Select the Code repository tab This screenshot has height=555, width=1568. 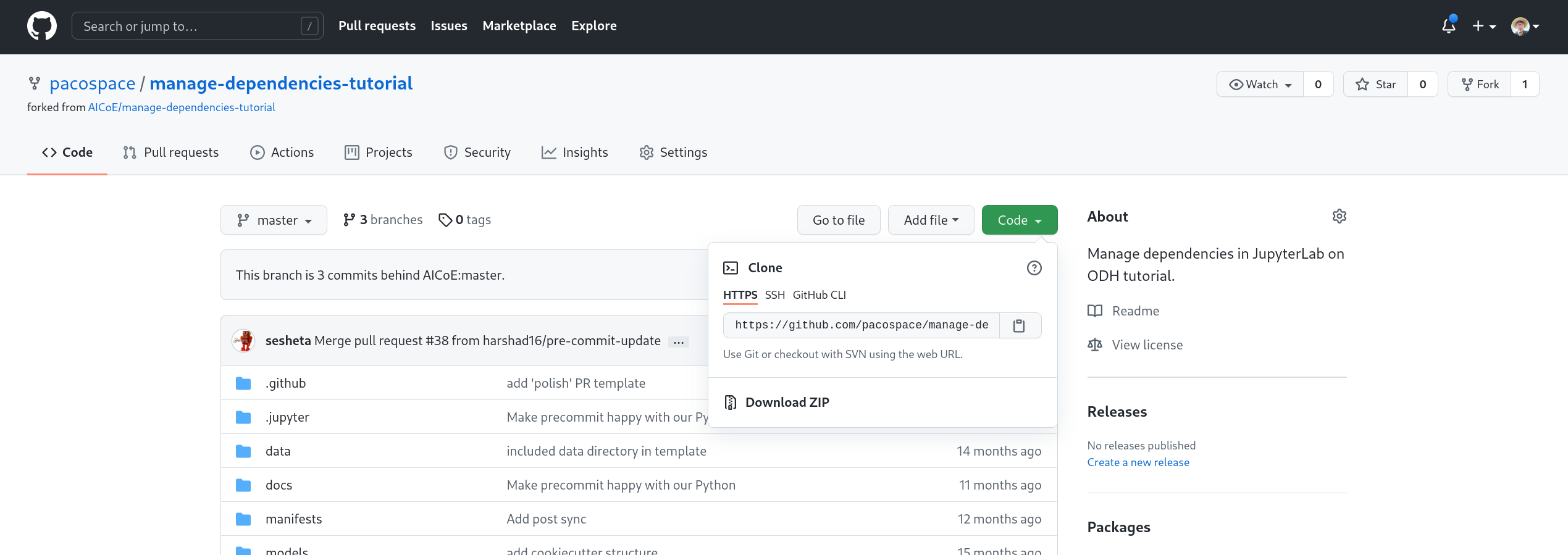[67, 152]
